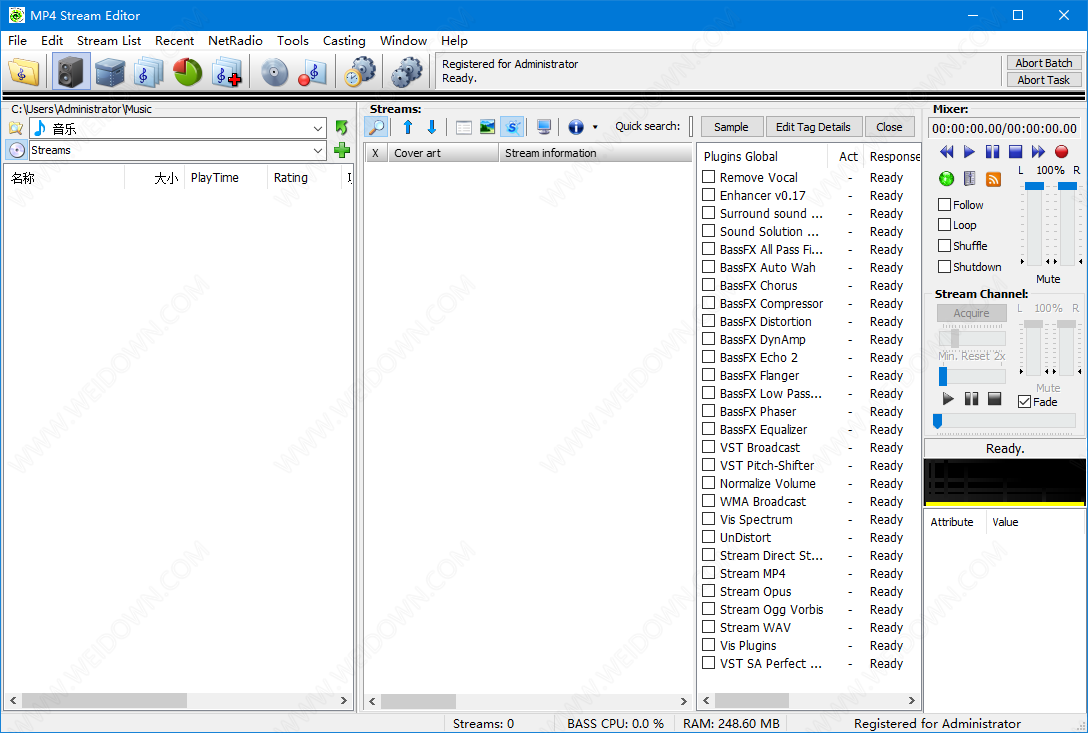Select the black speaker toolbar icon
The image size is (1088, 733).
[x=71, y=71]
